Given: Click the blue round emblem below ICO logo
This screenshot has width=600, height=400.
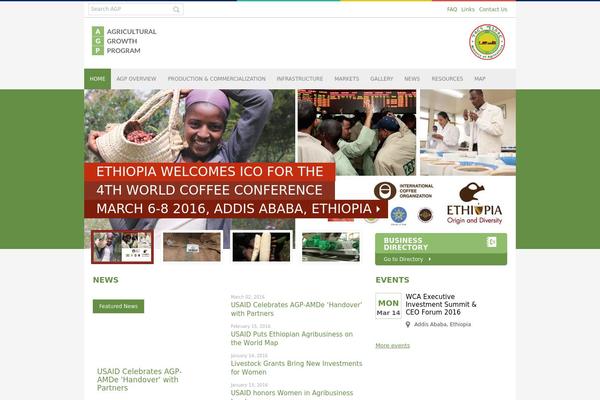Looking at the screenshot, I should tap(398, 216).
